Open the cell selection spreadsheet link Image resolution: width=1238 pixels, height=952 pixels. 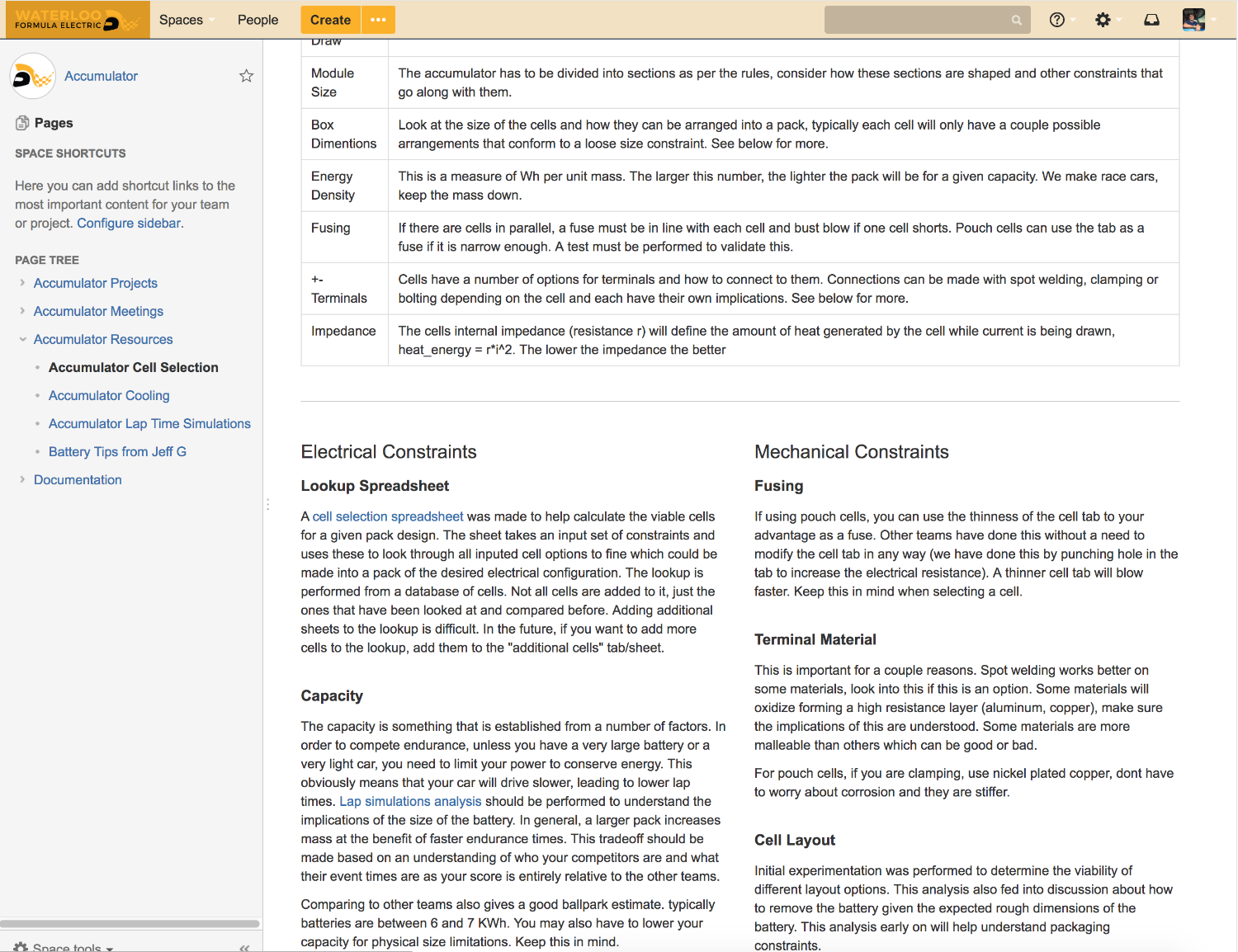[388, 516]
